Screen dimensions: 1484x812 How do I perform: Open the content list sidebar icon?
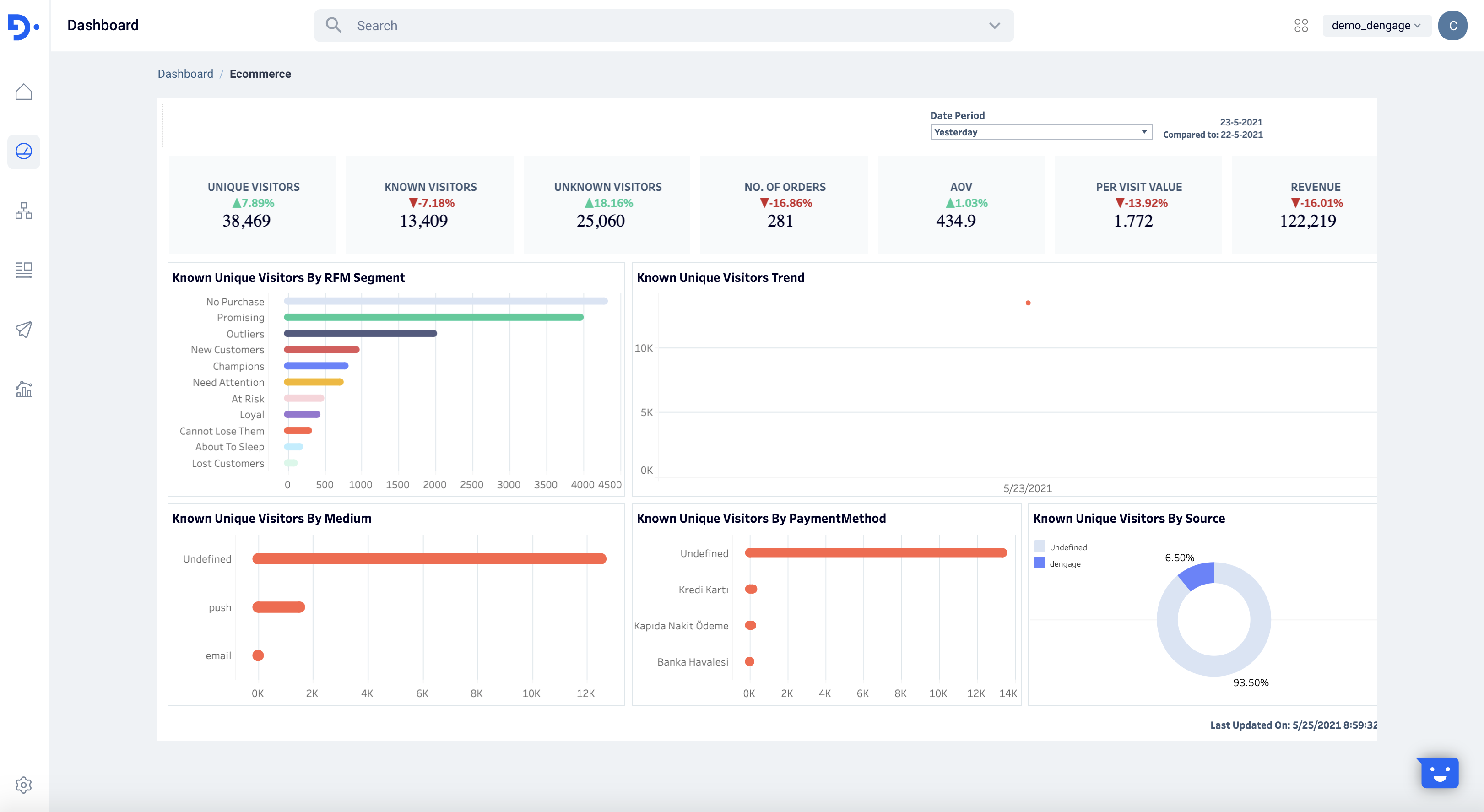(x=24, y=270)
